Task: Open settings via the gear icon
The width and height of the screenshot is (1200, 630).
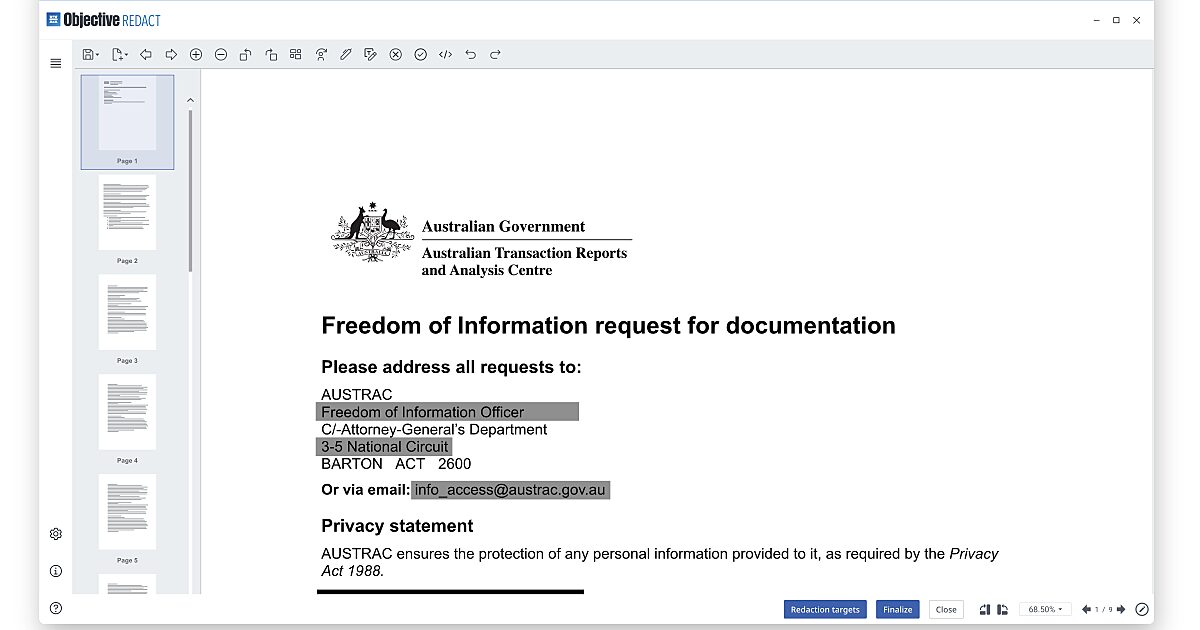Action: [x=56, y=534]
